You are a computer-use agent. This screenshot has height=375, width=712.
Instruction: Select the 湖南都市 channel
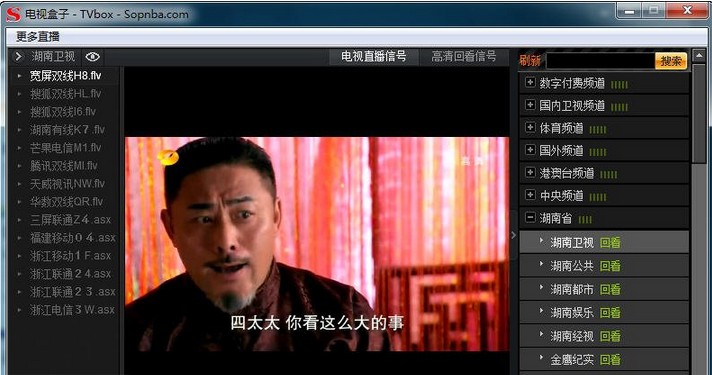572,289
